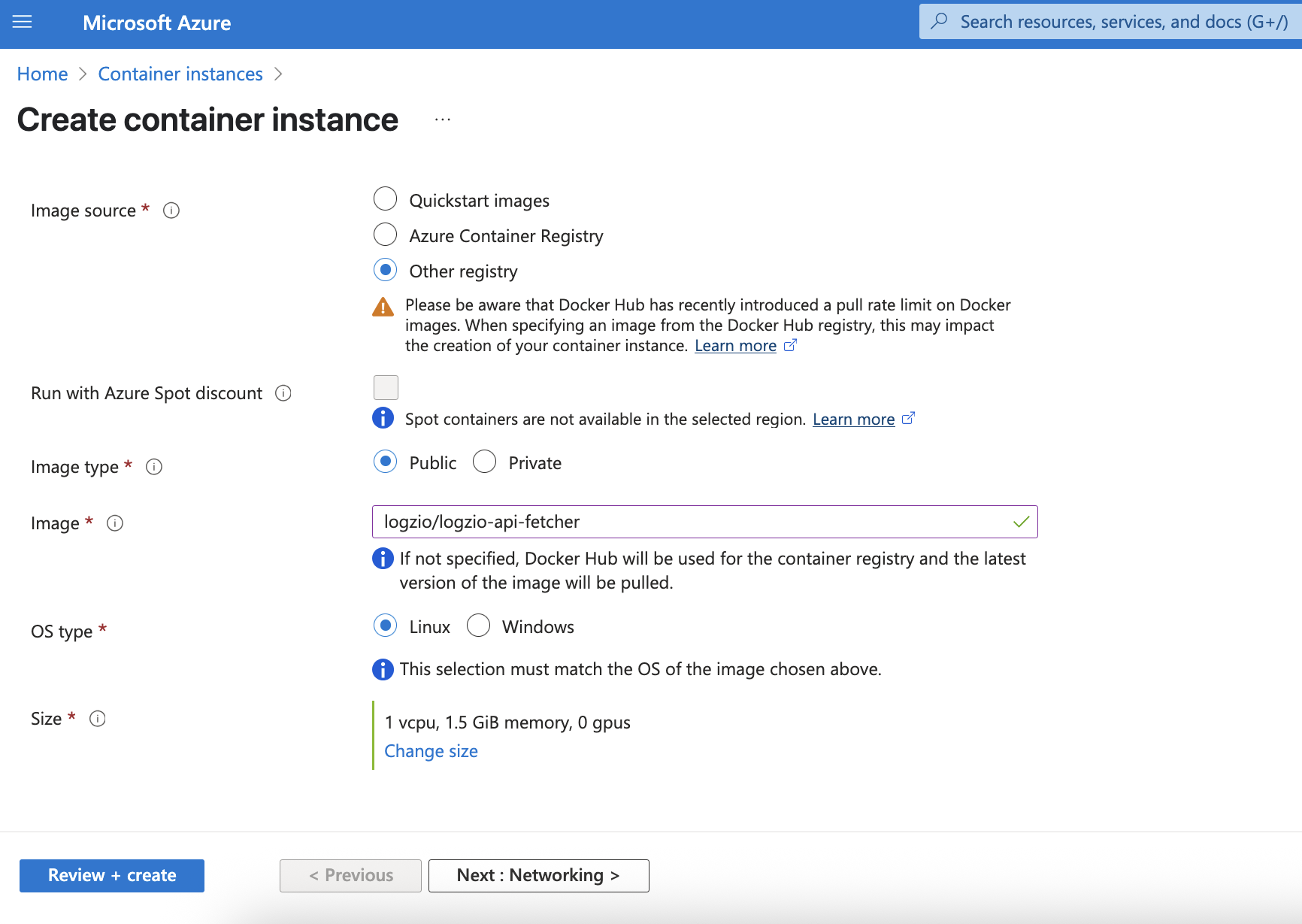
Task: Click the 'Image source' field label
Action: tap(83, 211)
